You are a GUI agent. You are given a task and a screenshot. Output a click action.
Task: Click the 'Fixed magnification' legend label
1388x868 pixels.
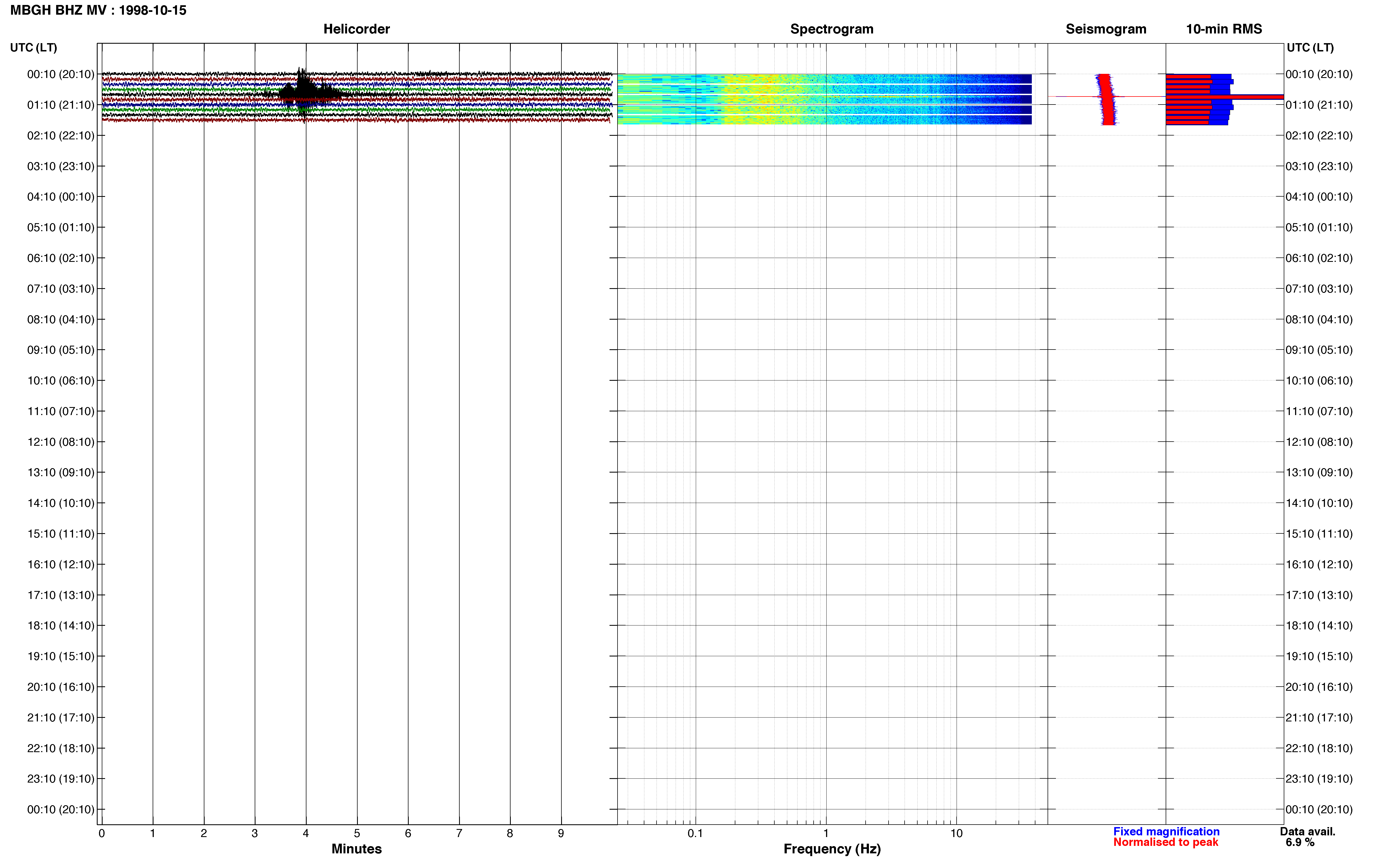click(1166, 831)
